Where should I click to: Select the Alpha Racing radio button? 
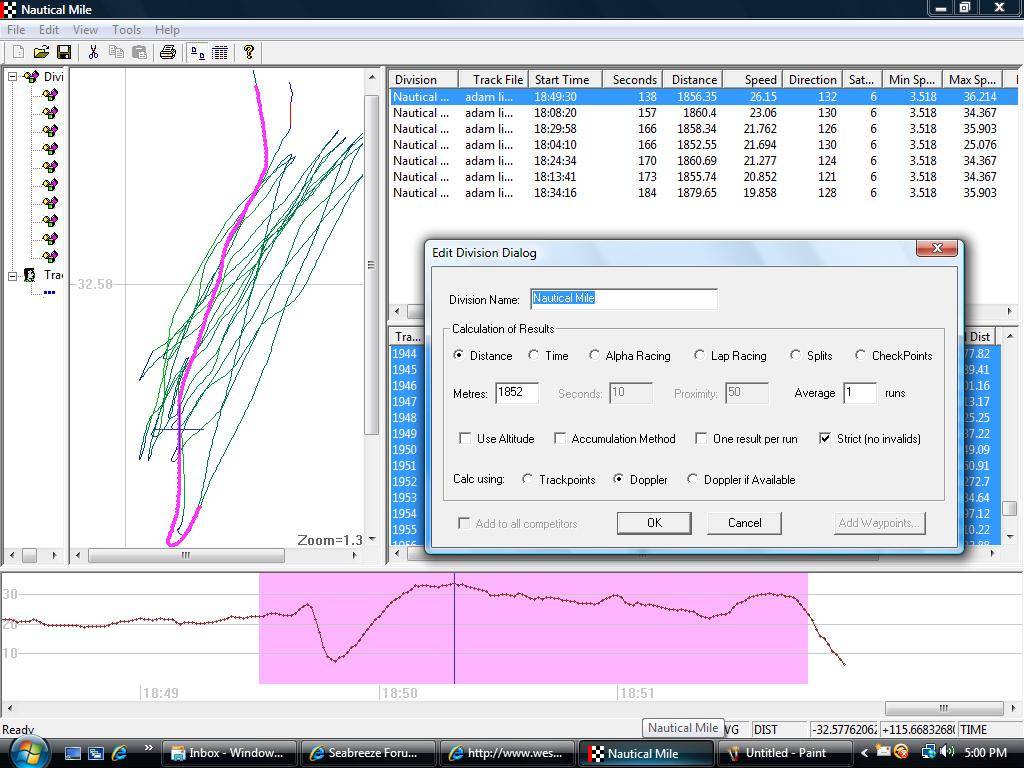coord(595,355)
